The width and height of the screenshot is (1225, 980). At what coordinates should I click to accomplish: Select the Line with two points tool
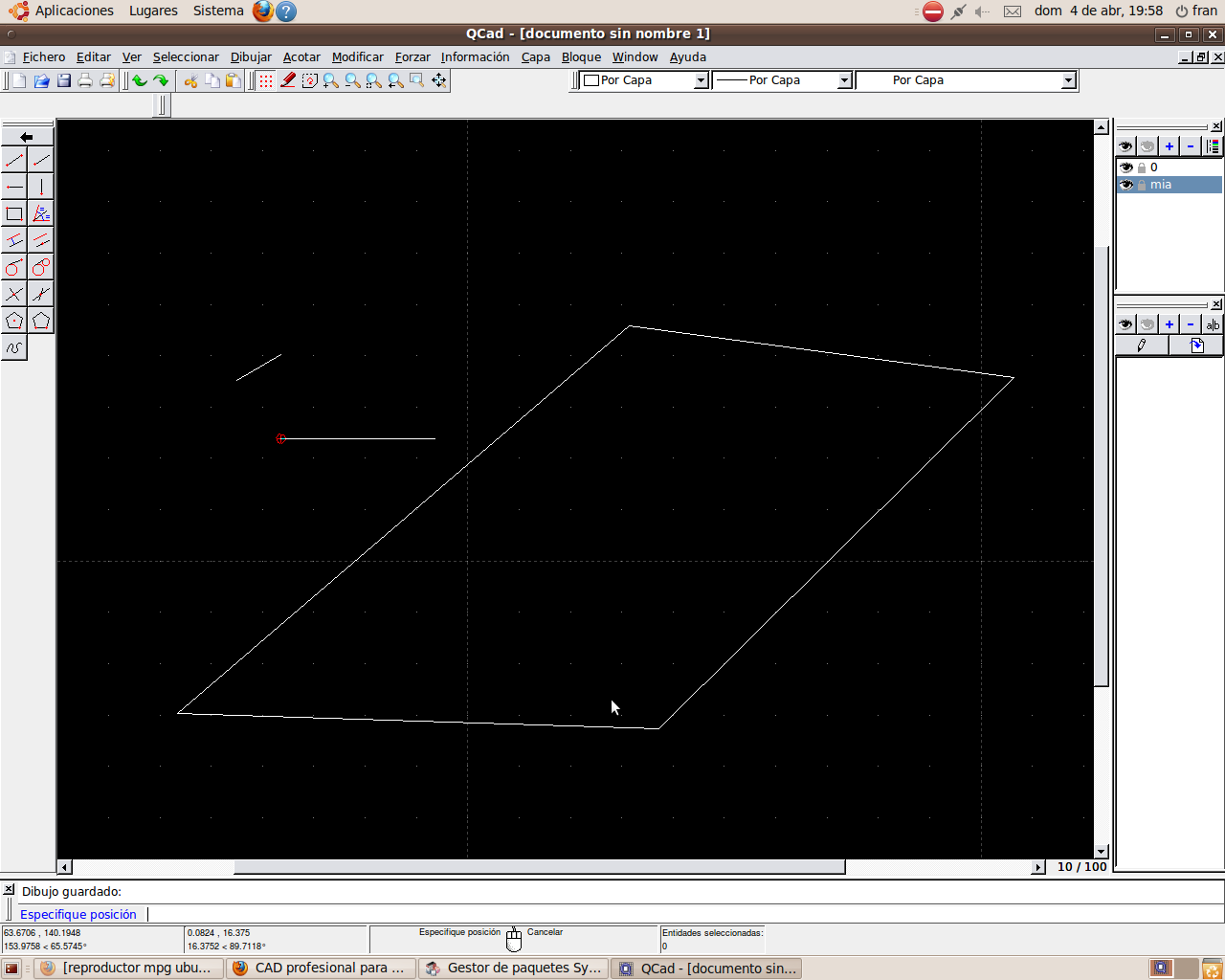click(14, 160)
